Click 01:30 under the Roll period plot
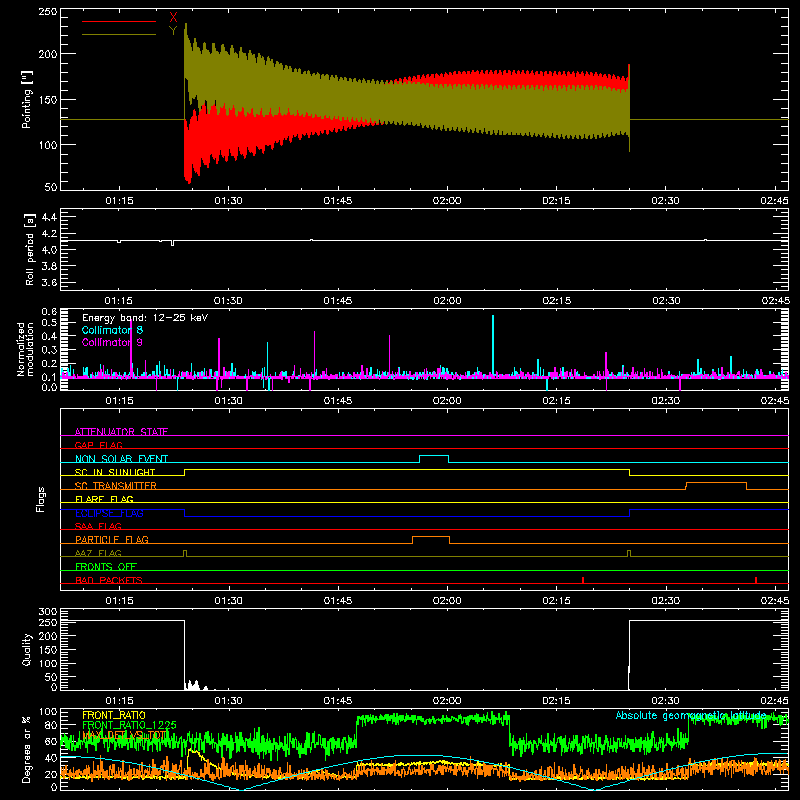 (229, 301)
